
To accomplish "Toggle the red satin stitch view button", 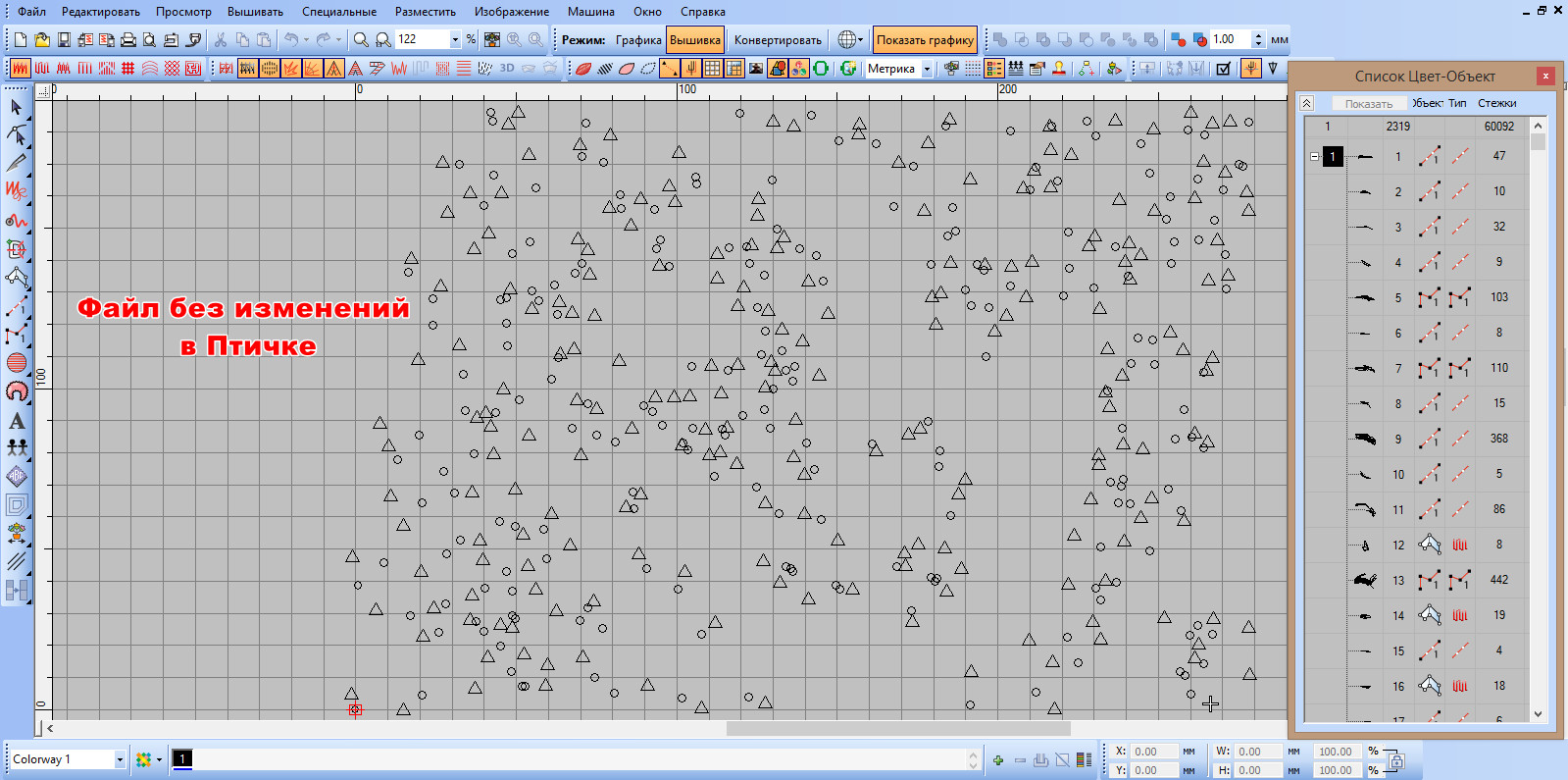I will point(20,69).
